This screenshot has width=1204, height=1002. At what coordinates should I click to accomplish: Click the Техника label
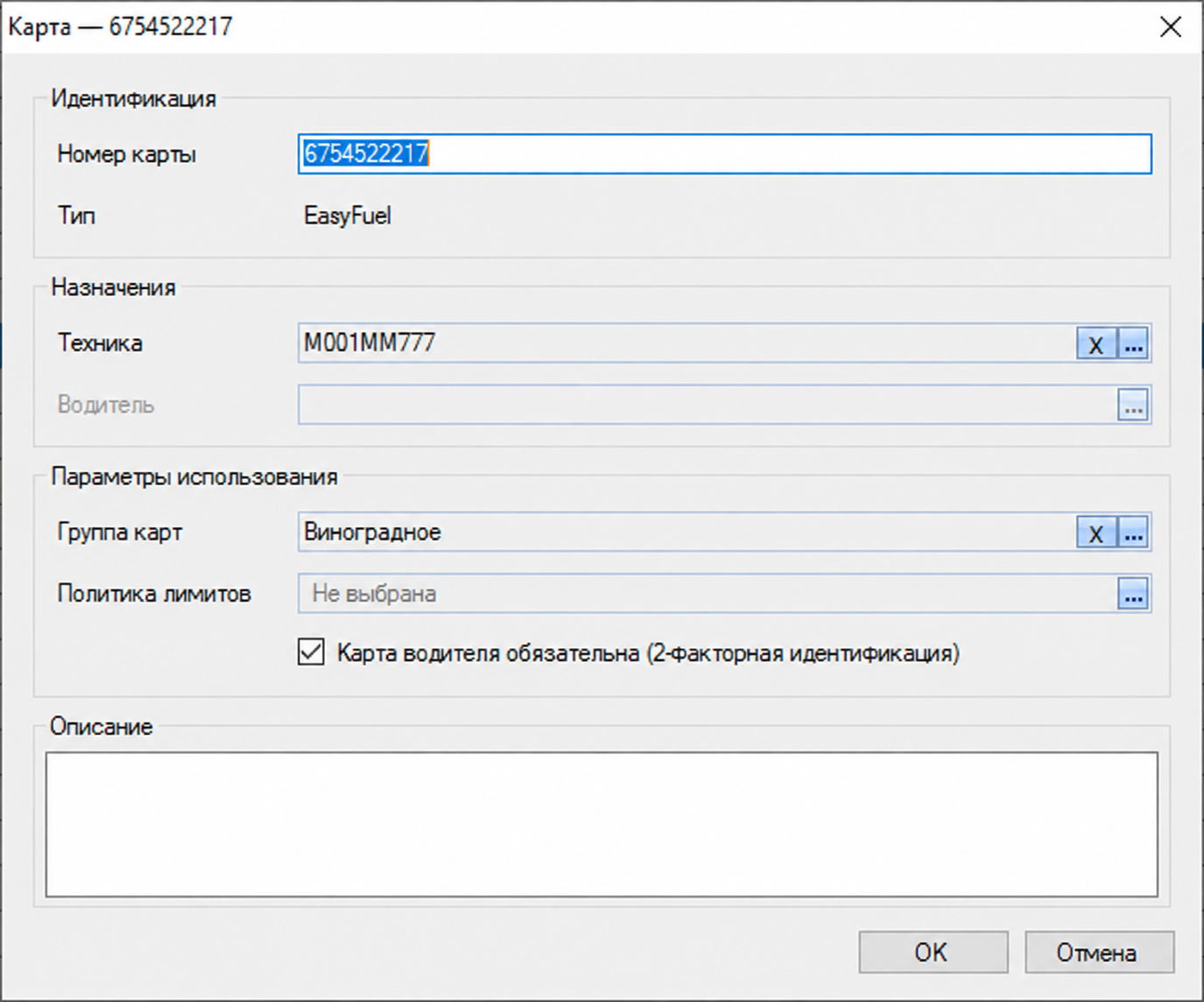100,343
